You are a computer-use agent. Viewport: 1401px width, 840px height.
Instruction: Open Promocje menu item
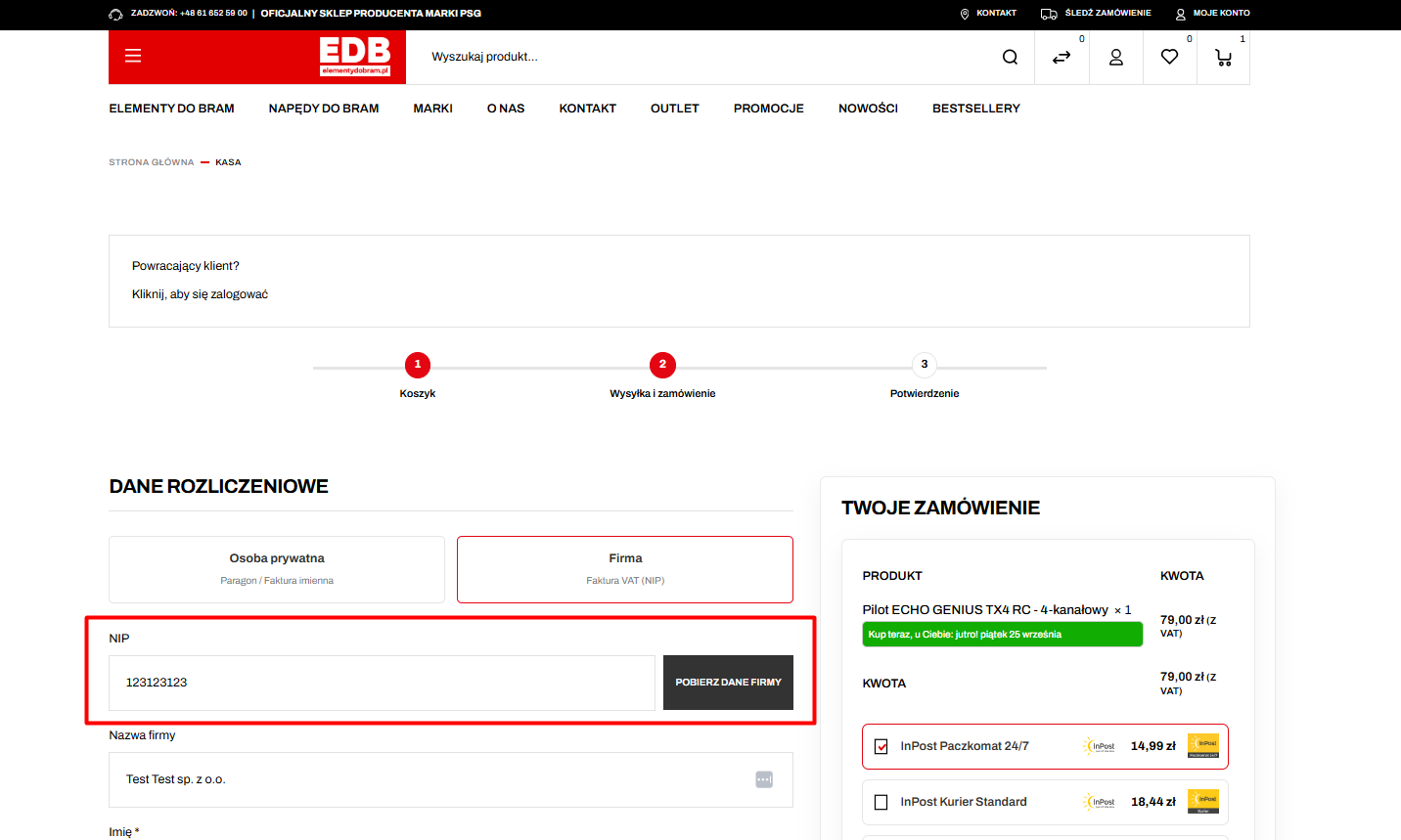(769, 109)
